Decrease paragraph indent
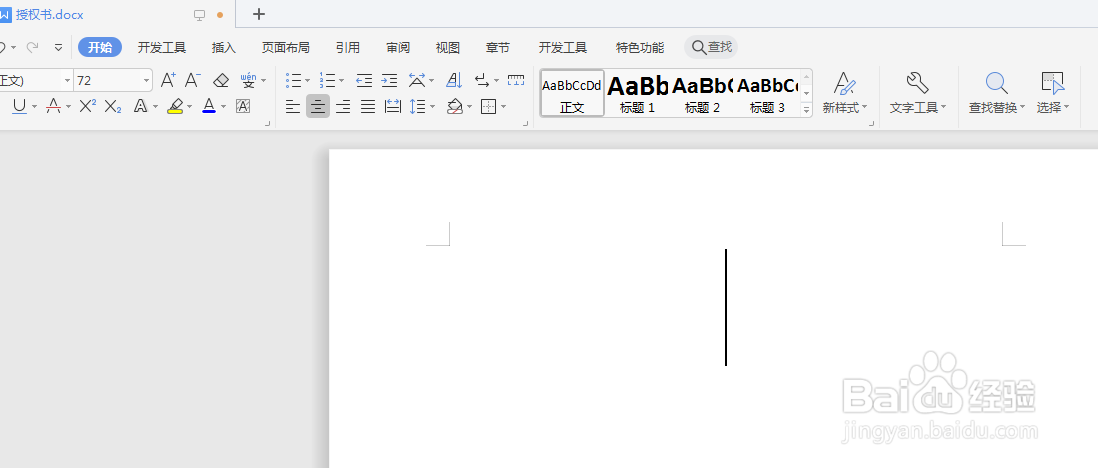Viewport: 1098px width, 468px height. [x=364, y=81]
